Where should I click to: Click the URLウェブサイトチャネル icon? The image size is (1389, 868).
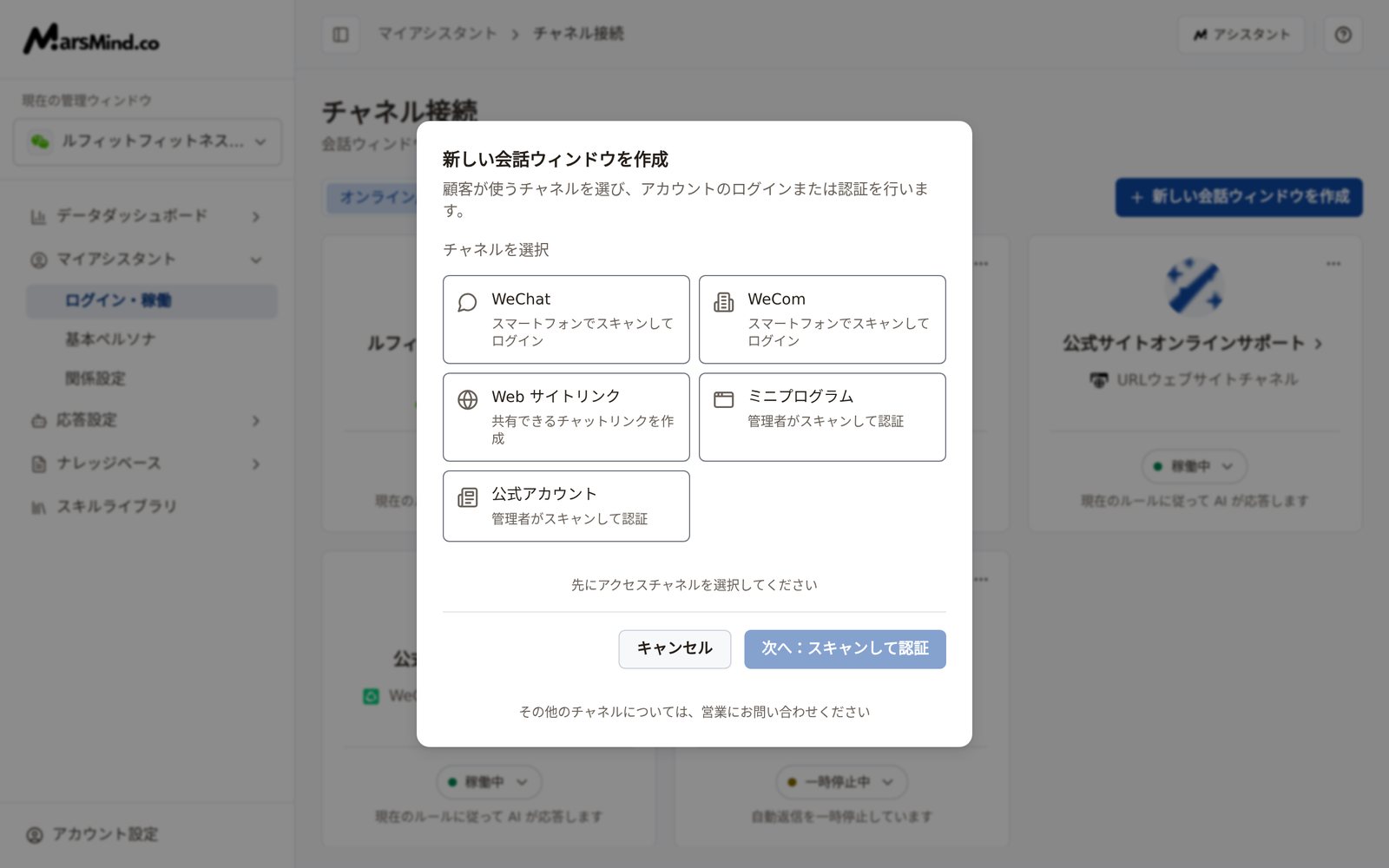tap(1099, 380)
